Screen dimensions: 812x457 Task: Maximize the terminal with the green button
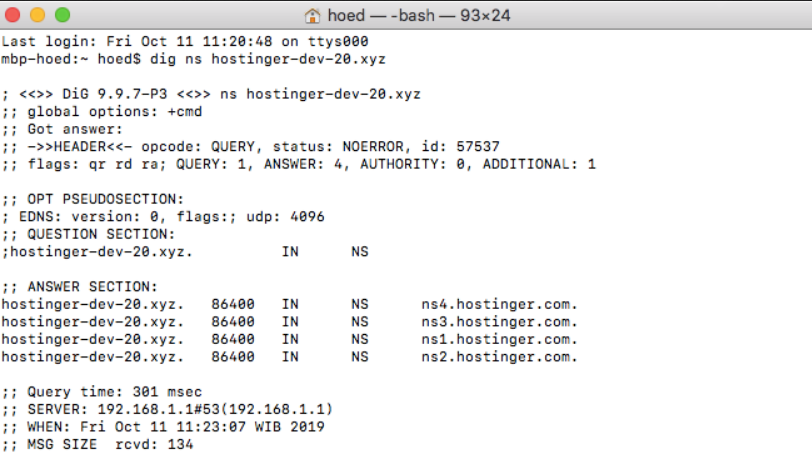62,16
